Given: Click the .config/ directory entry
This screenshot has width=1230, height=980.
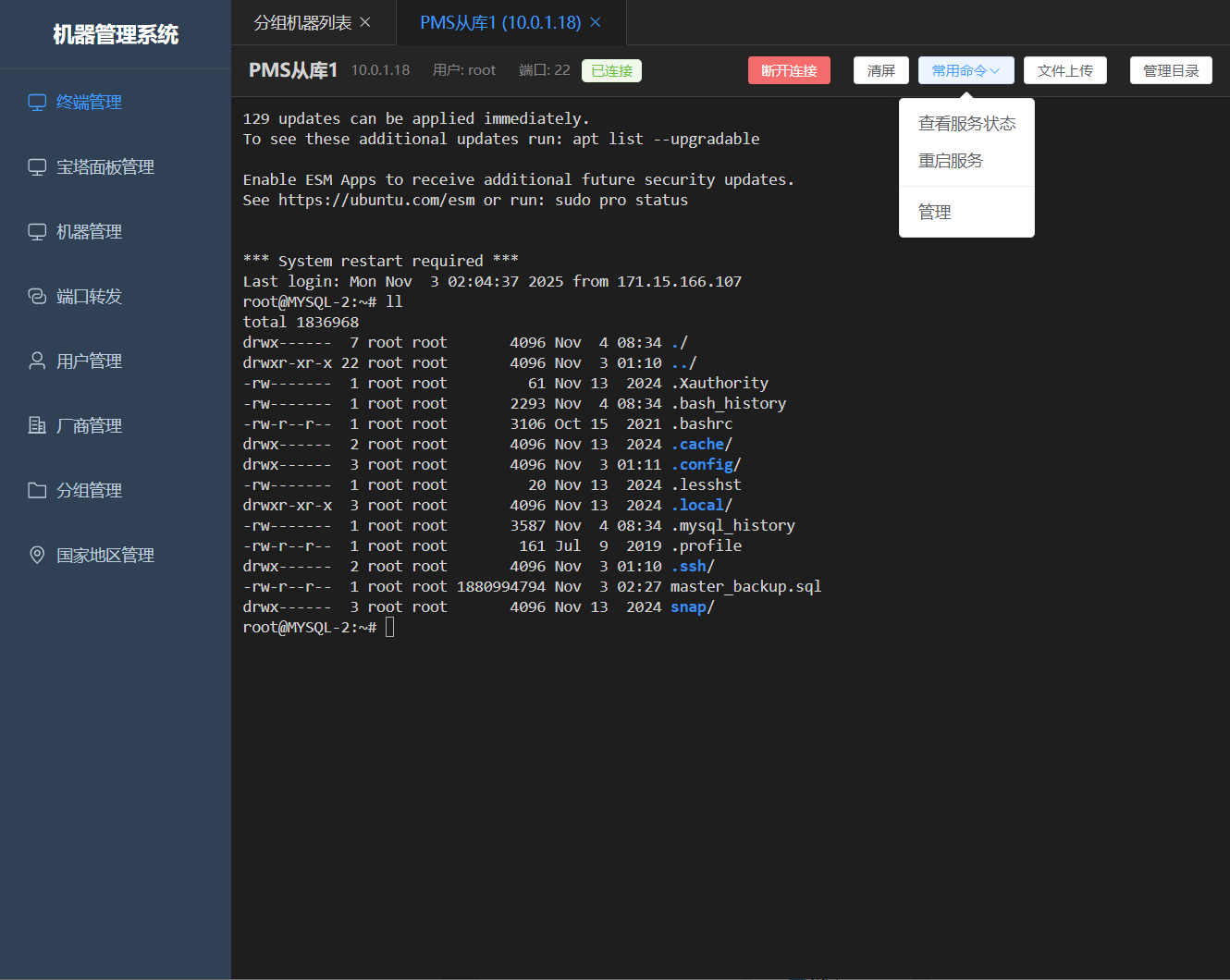Looking at the screenshot, I should tap(706, 465).
